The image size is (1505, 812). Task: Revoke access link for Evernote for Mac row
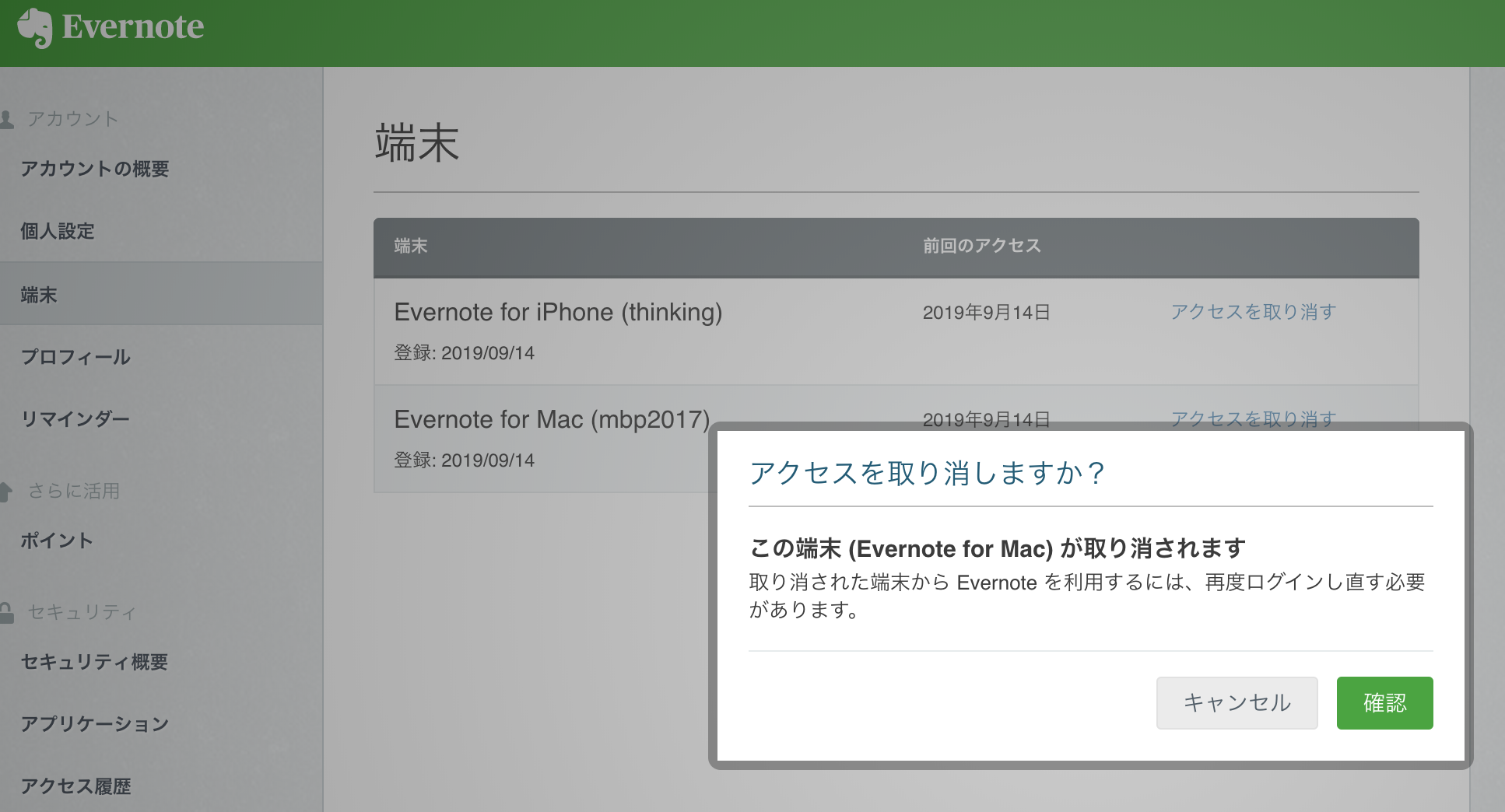click(x=1254, y=418)
